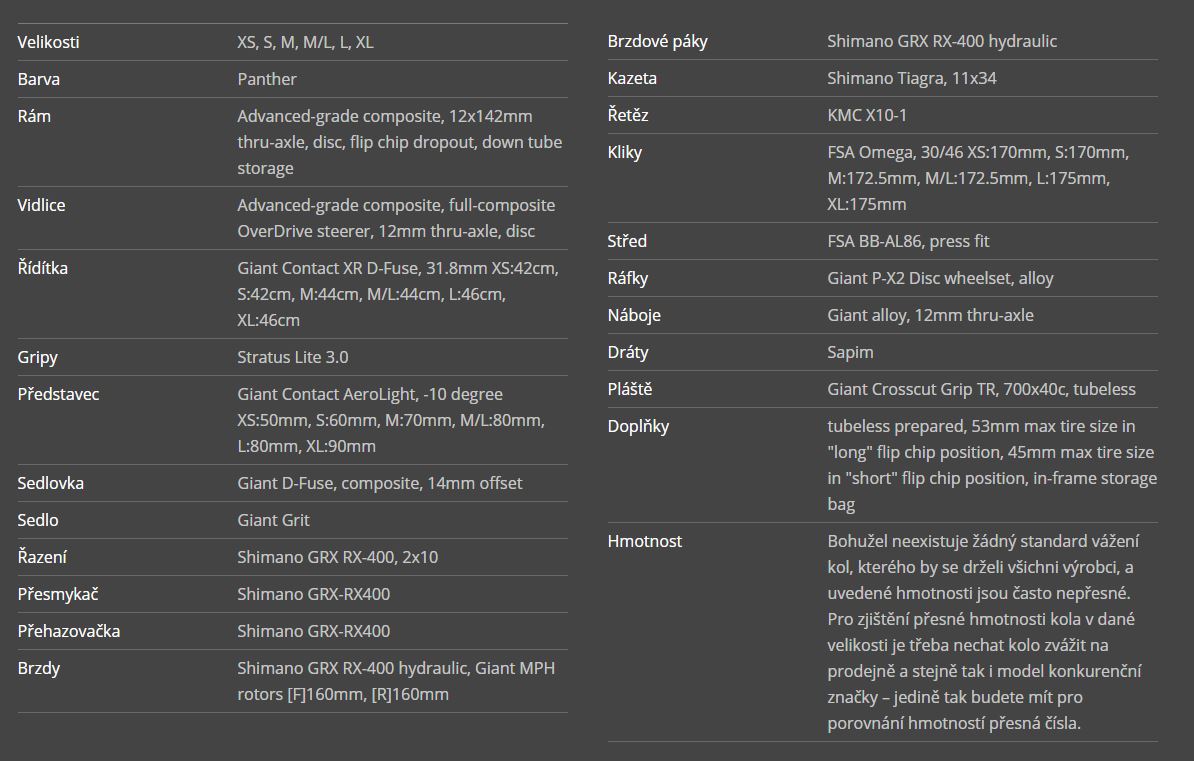The image size is (1194, 761).
Task: Click the Giant Grit saddle text
Action: click(273, 520)
